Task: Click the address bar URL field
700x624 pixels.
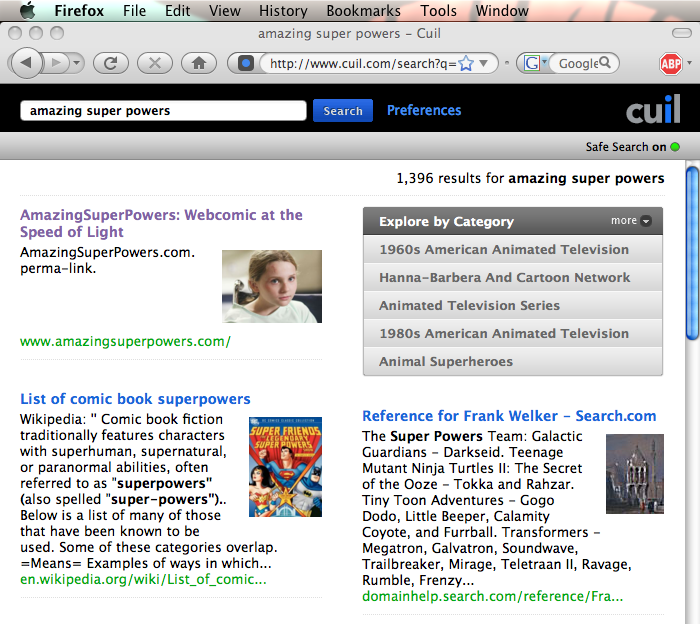Action: point(362,63)
